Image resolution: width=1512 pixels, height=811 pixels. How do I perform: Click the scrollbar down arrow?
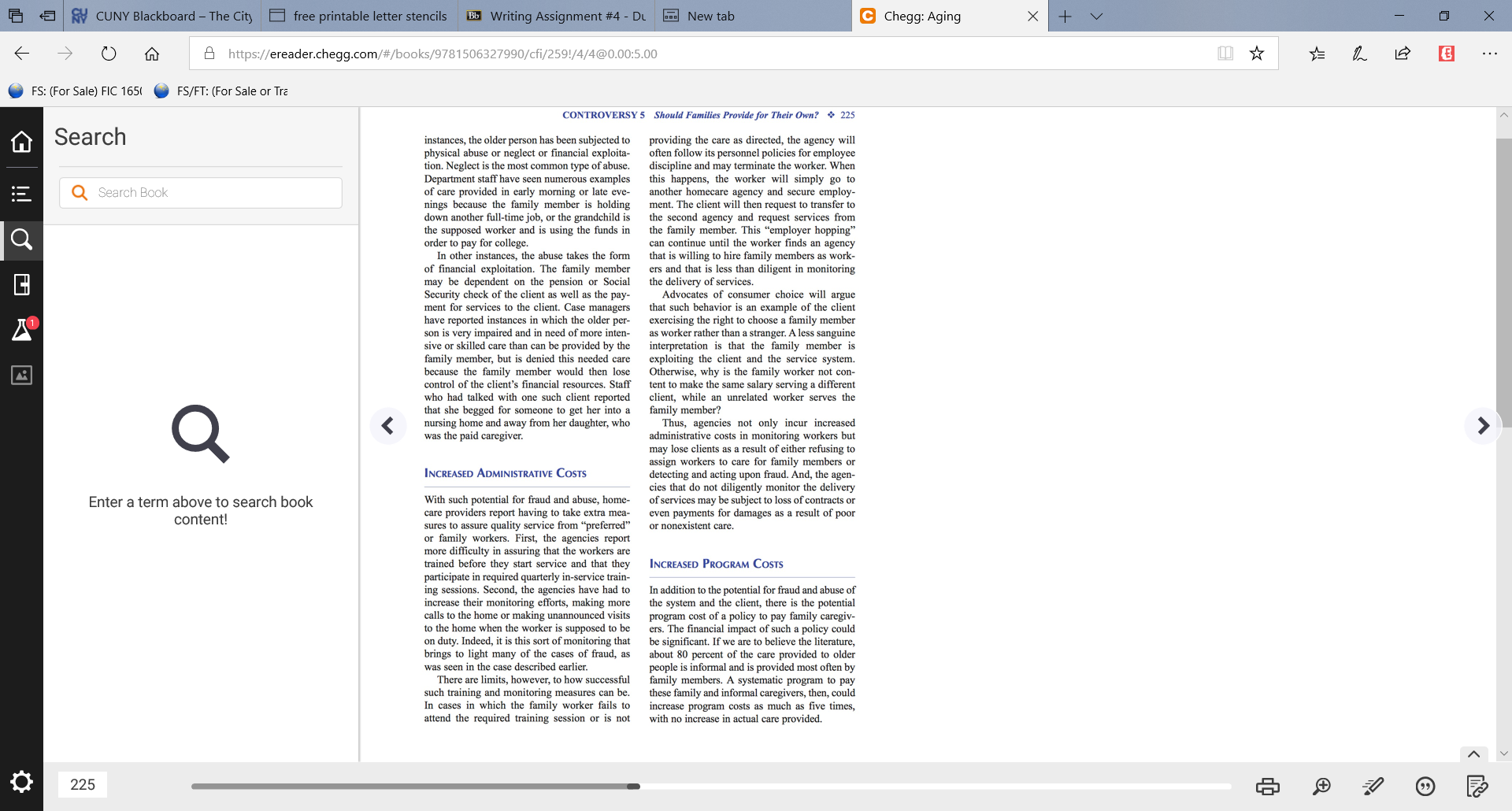pos(1504,754)
